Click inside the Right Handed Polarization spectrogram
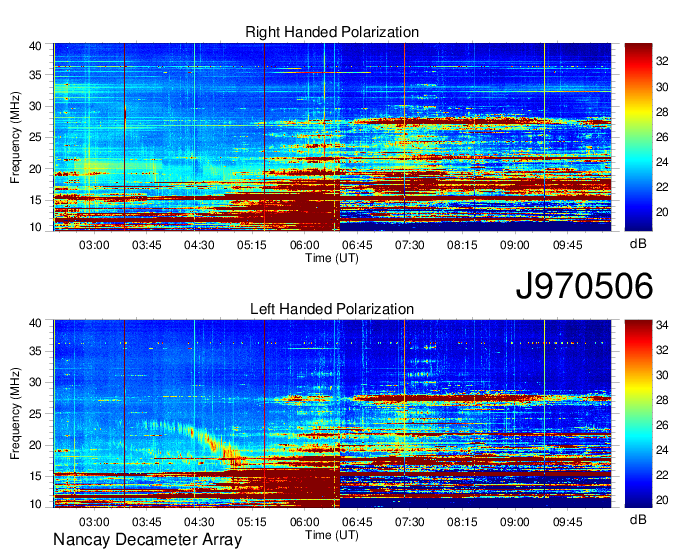680x552 pixels. pyautogui.click(x=332, y=137)
